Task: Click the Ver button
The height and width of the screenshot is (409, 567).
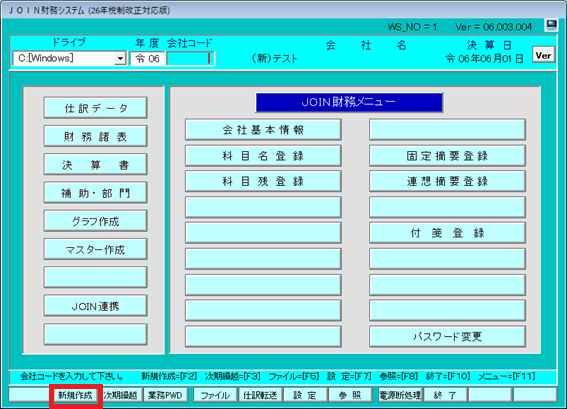Action: pos(543,55)
